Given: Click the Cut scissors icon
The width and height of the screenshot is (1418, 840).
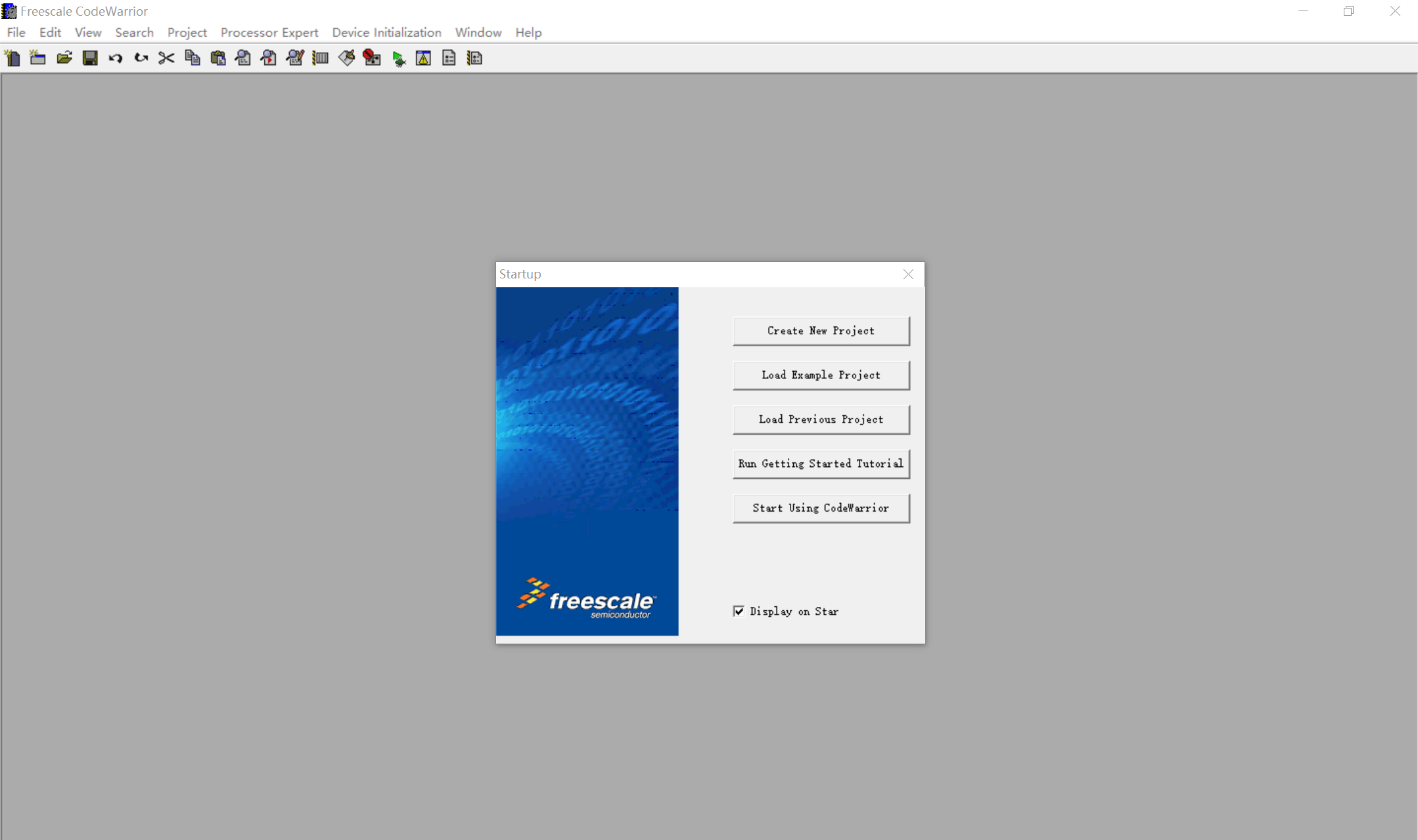Looking at the screenshot, I should pos(167,58).
